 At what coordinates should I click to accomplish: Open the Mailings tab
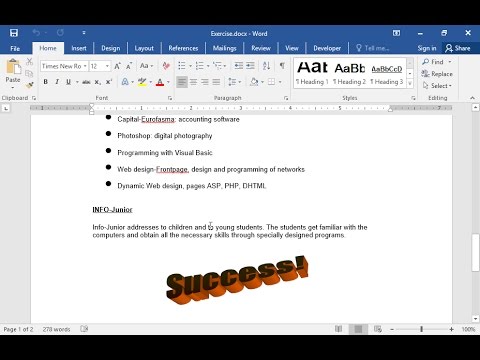coord(224,48)
